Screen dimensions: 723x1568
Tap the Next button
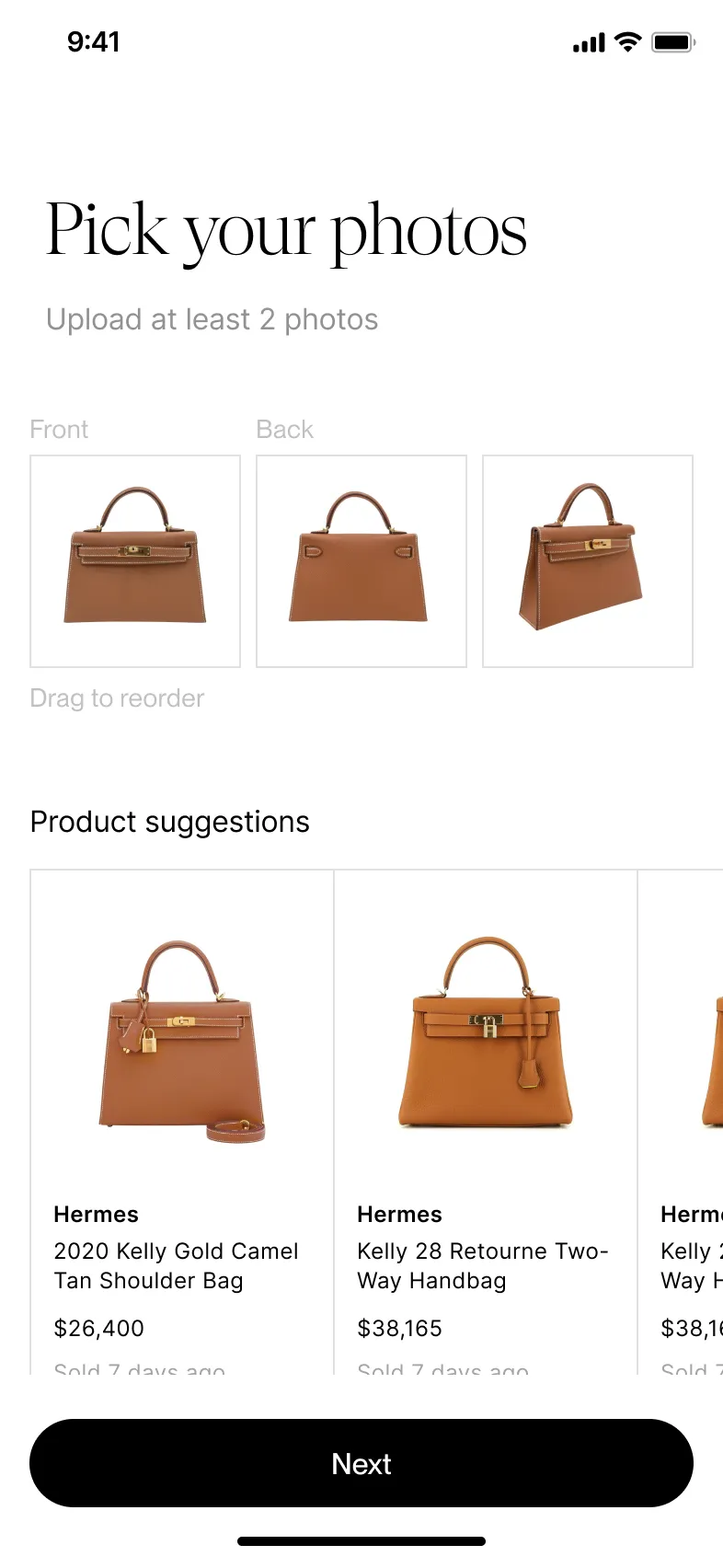(x=361, y=1463)
